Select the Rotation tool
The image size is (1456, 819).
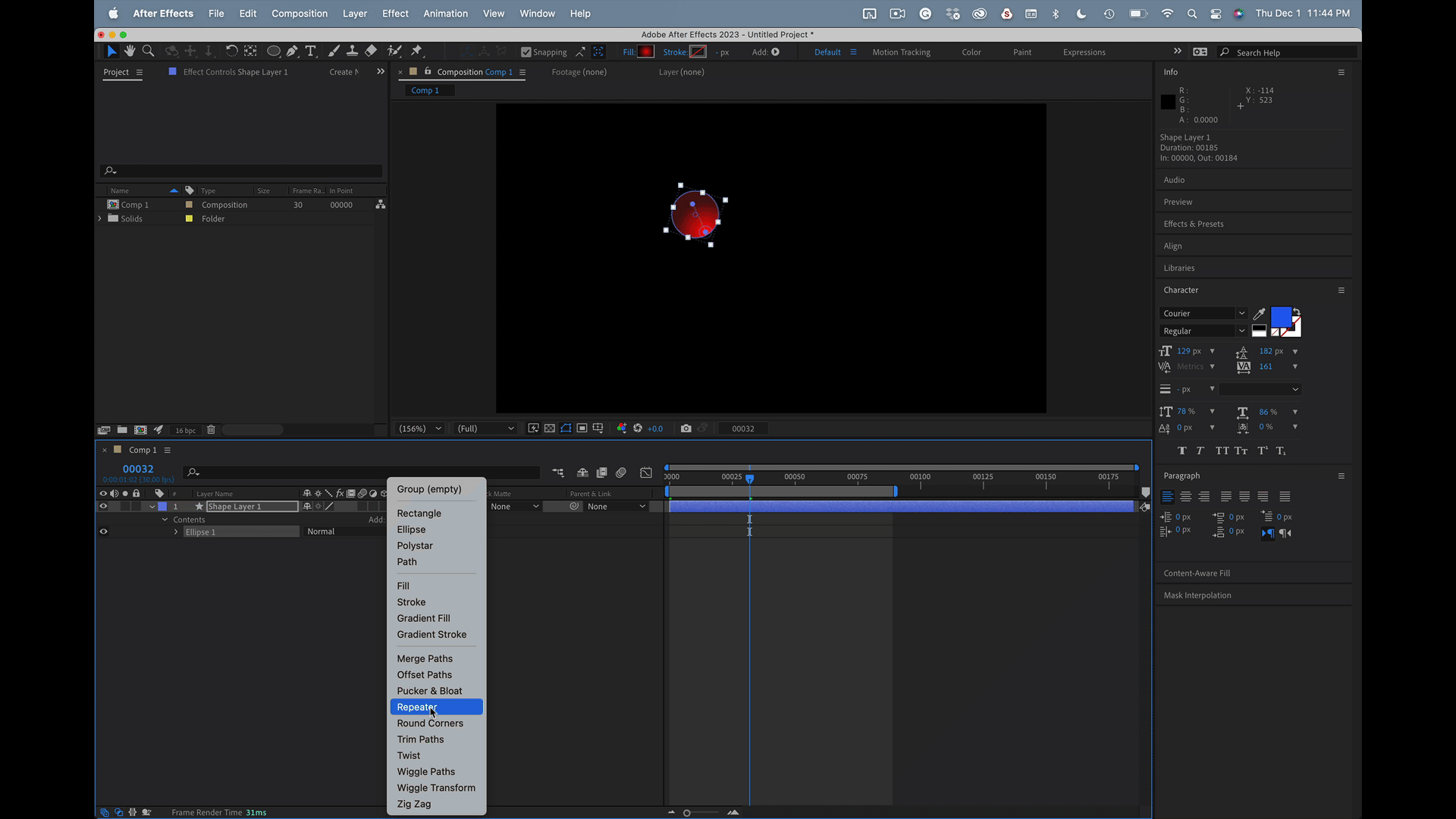231,51
